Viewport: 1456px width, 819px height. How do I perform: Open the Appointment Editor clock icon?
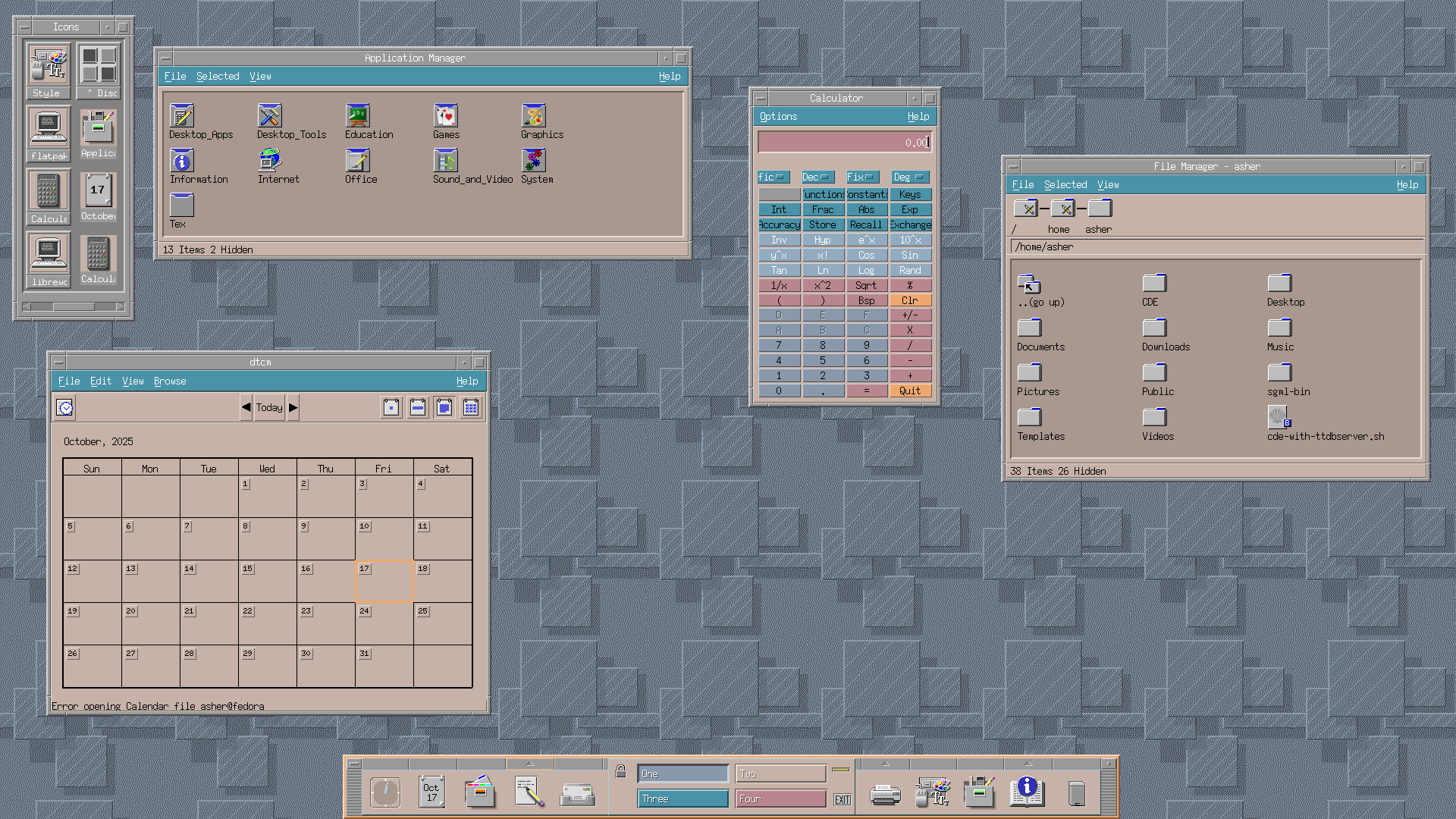[x=65, y=408]
